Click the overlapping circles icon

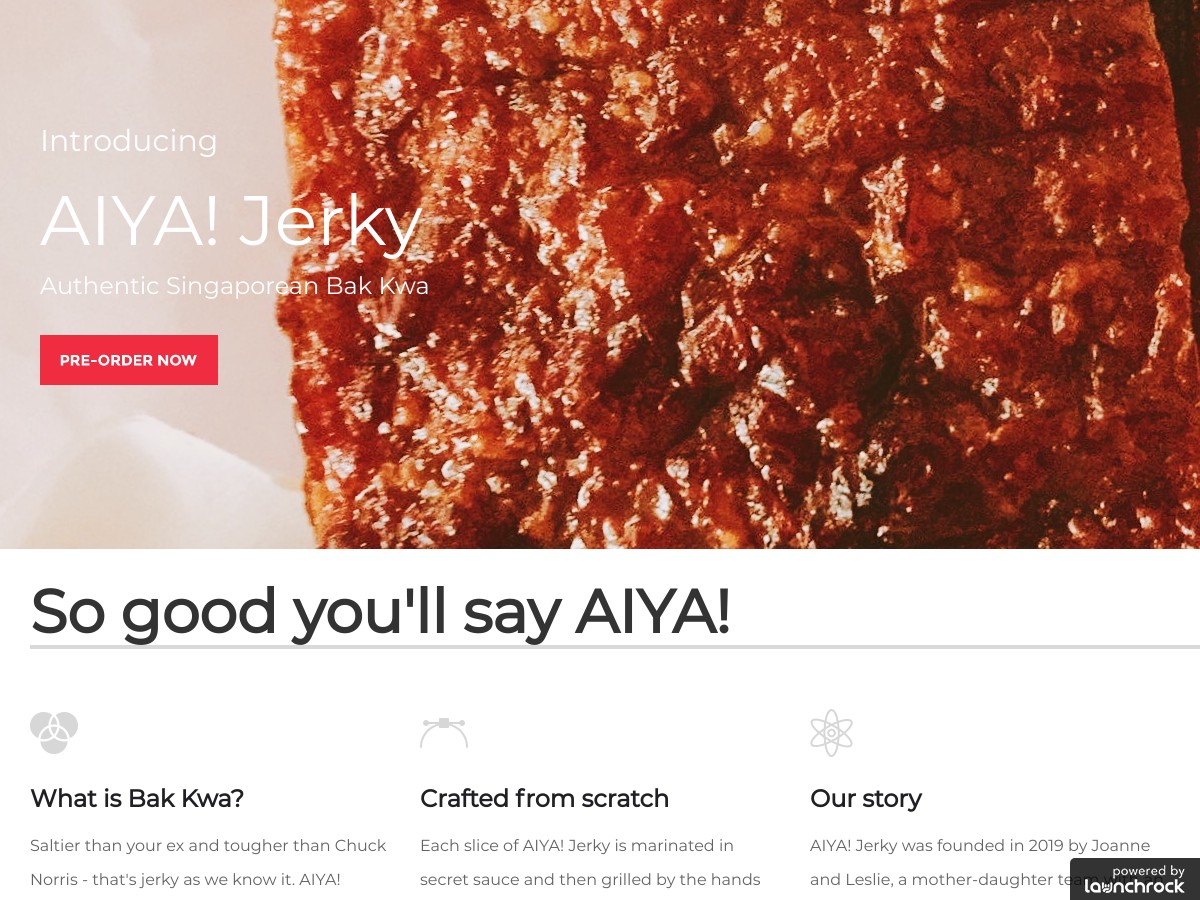(x=54, y=733)
